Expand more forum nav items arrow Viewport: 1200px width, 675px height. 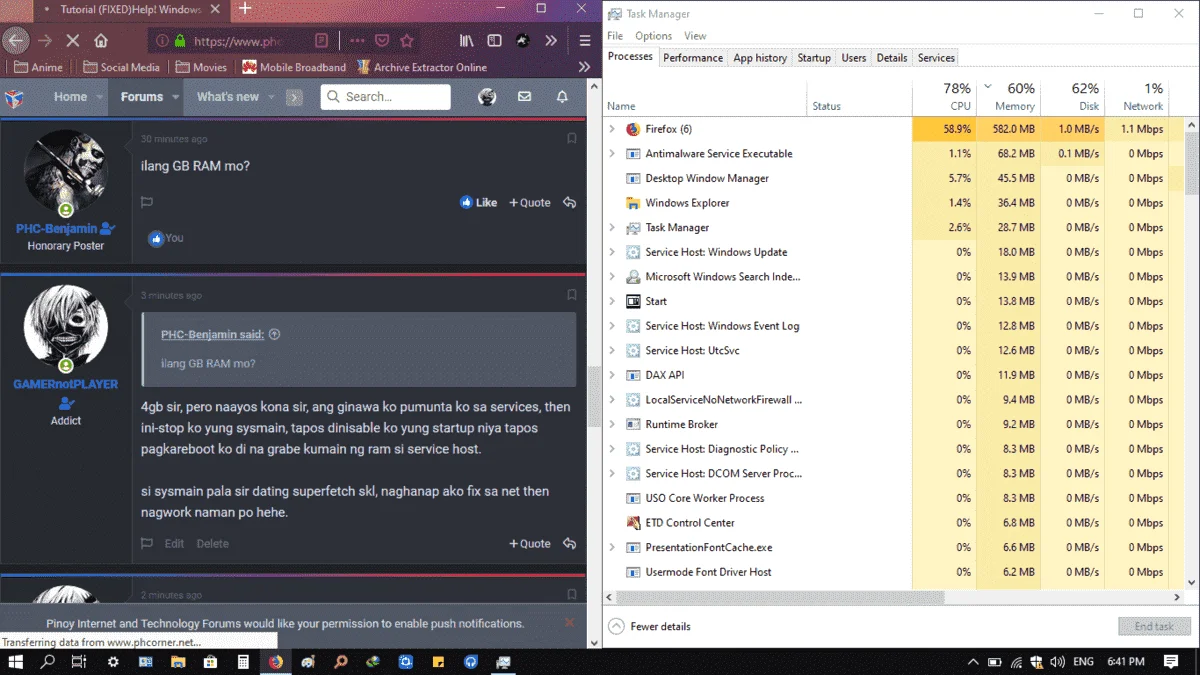294,98
